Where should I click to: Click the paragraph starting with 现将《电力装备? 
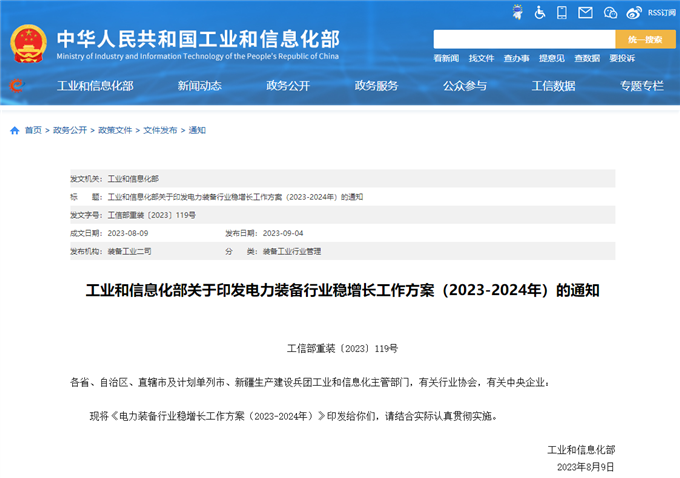pos(294,416)
